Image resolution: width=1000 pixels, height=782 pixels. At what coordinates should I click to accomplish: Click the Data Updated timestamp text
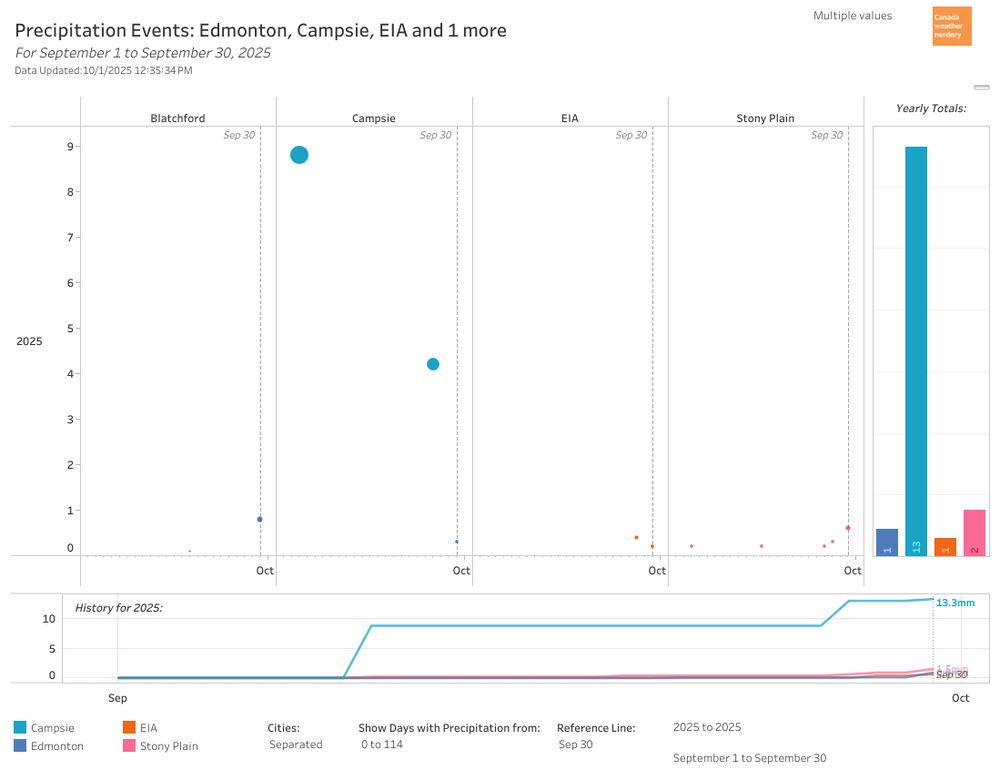pos(103,70)
